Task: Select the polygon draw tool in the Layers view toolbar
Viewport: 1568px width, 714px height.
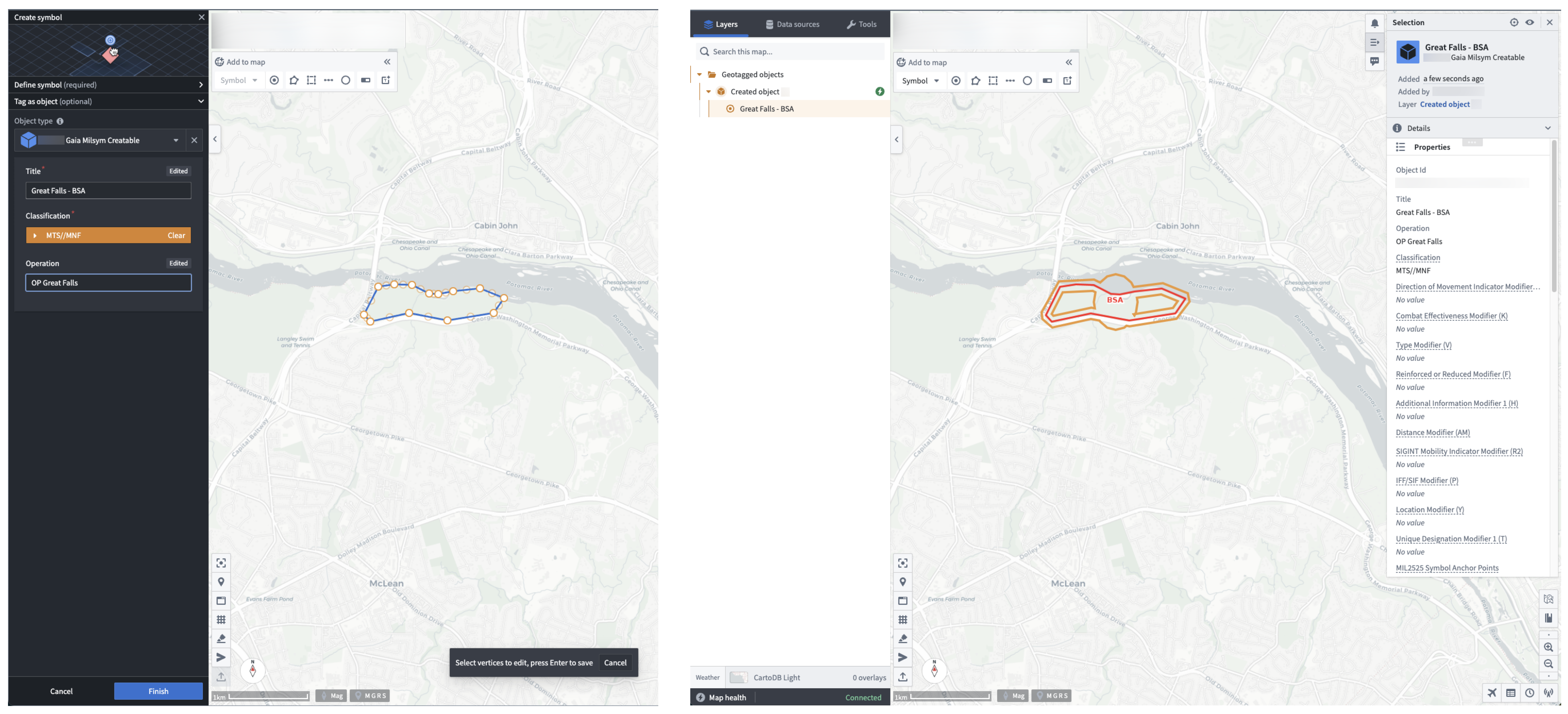Action: [975, 80]
